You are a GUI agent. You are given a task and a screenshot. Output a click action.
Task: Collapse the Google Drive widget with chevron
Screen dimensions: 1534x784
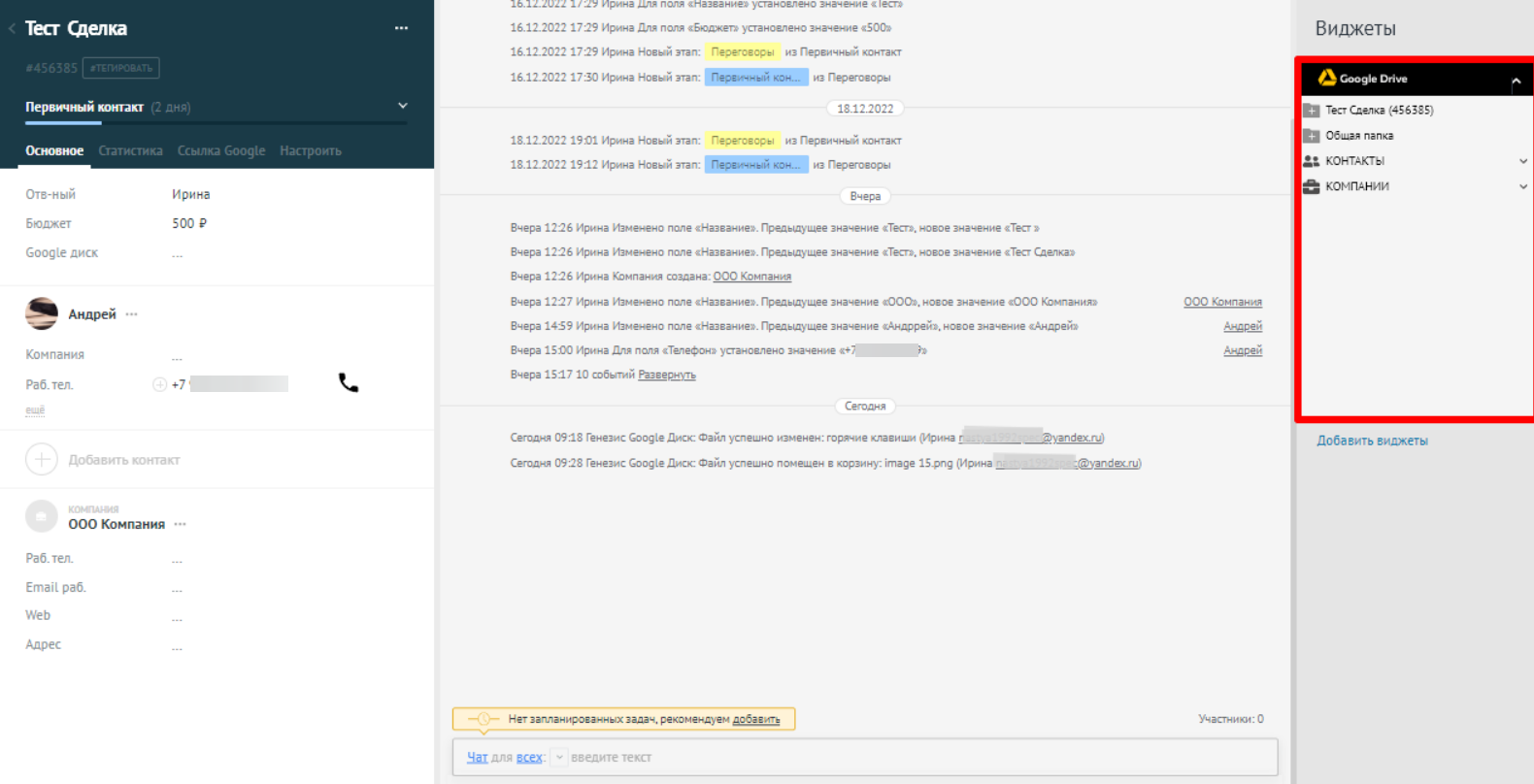(1516, 81)
